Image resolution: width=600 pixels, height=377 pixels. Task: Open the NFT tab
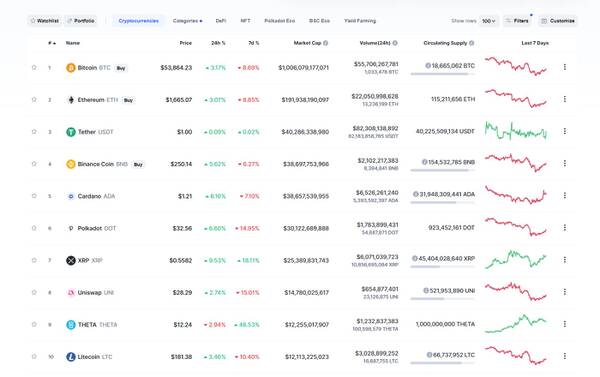[245, 21]
